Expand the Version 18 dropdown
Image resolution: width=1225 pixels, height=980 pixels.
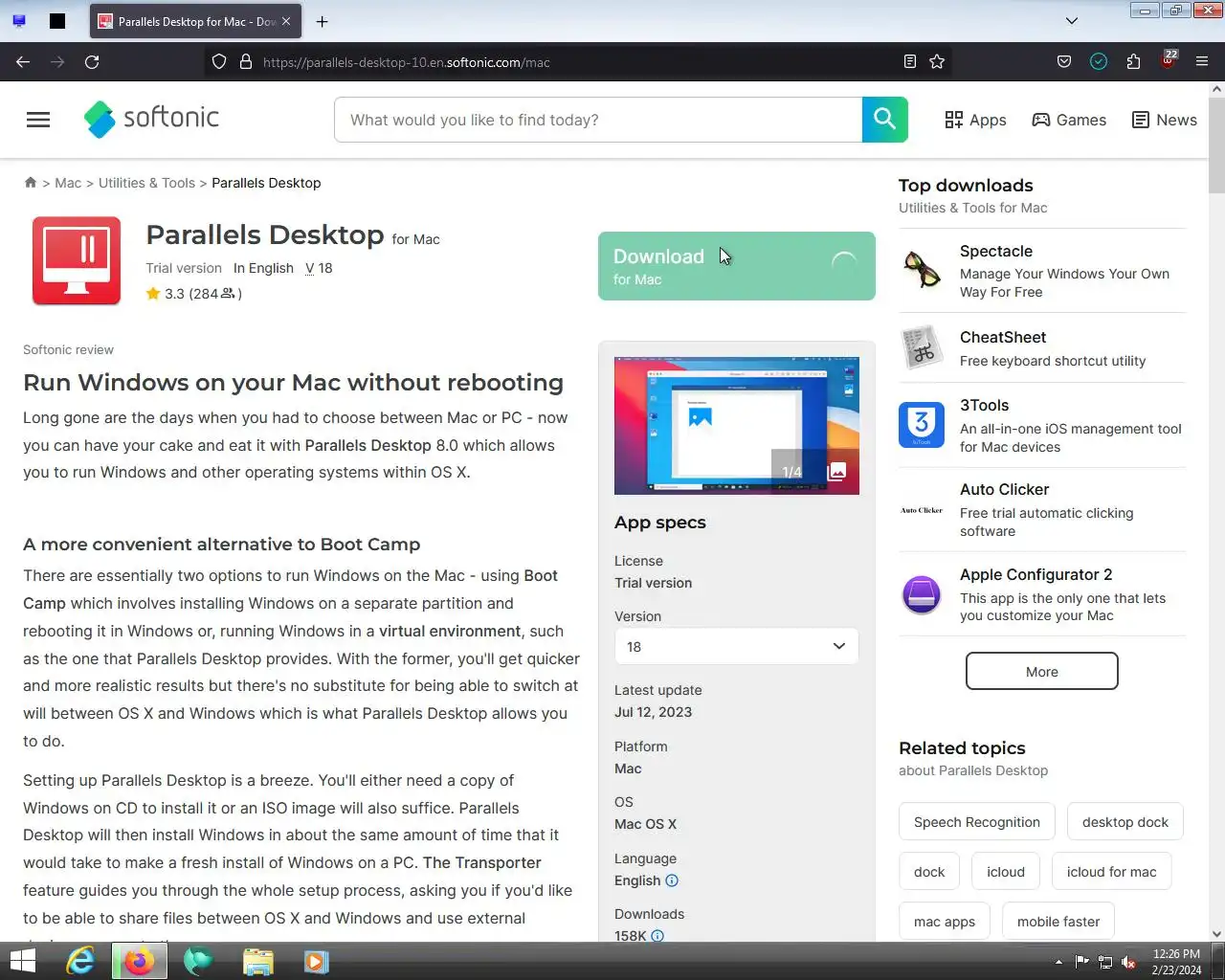point(736,647)
